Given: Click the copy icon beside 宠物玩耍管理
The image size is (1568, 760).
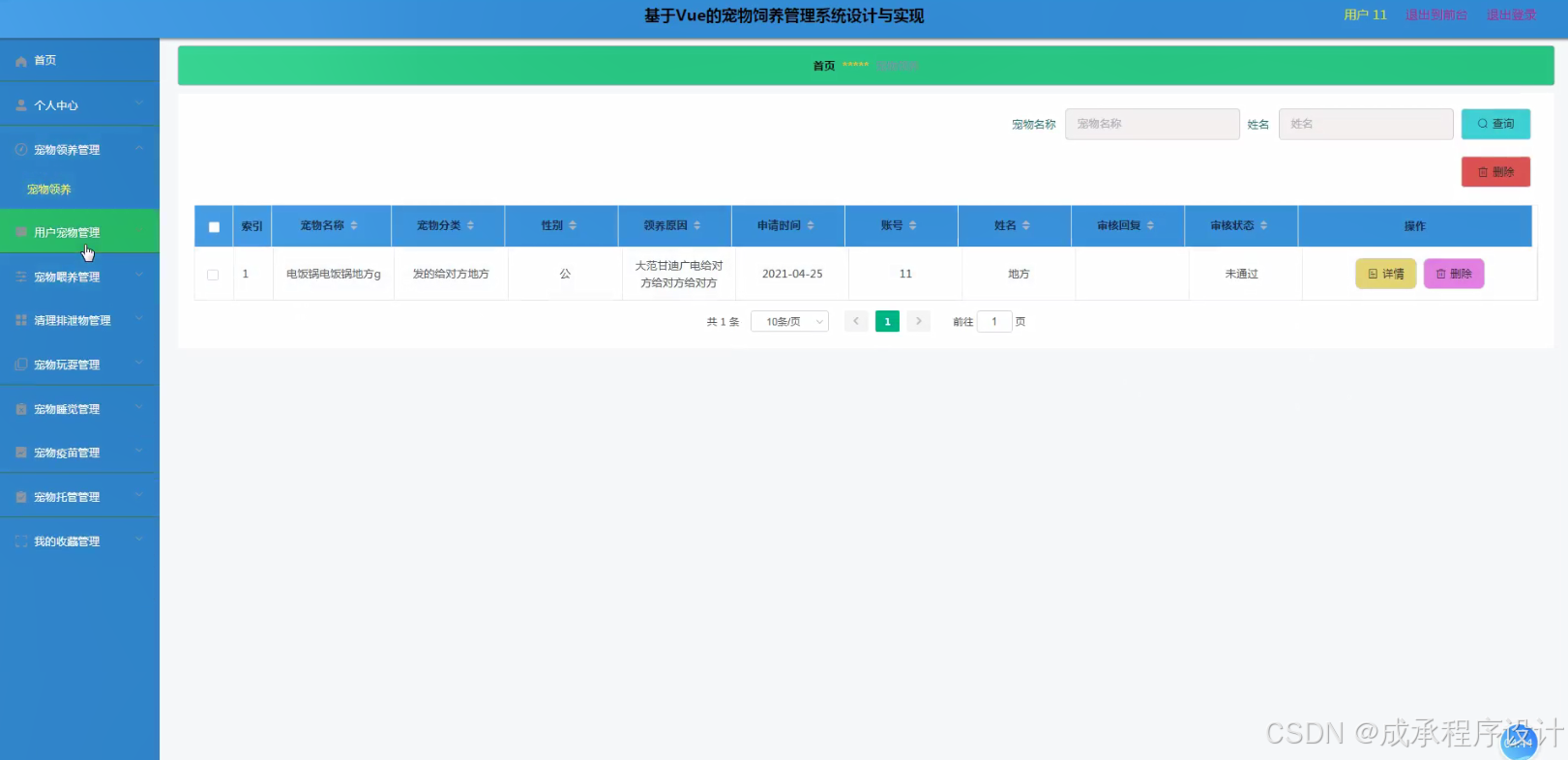Looking at the screenshot, I should (x=21, y=365).
